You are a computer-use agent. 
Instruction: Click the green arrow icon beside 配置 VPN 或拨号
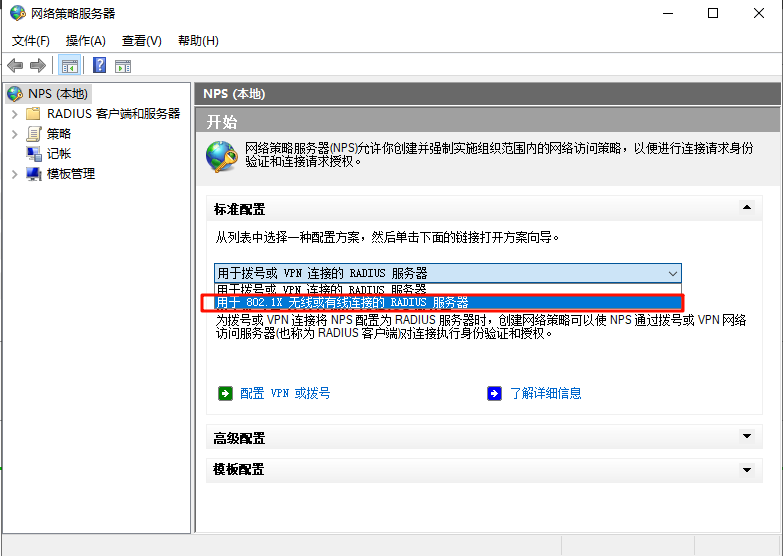pyautogui.click(x=225, y=393)
